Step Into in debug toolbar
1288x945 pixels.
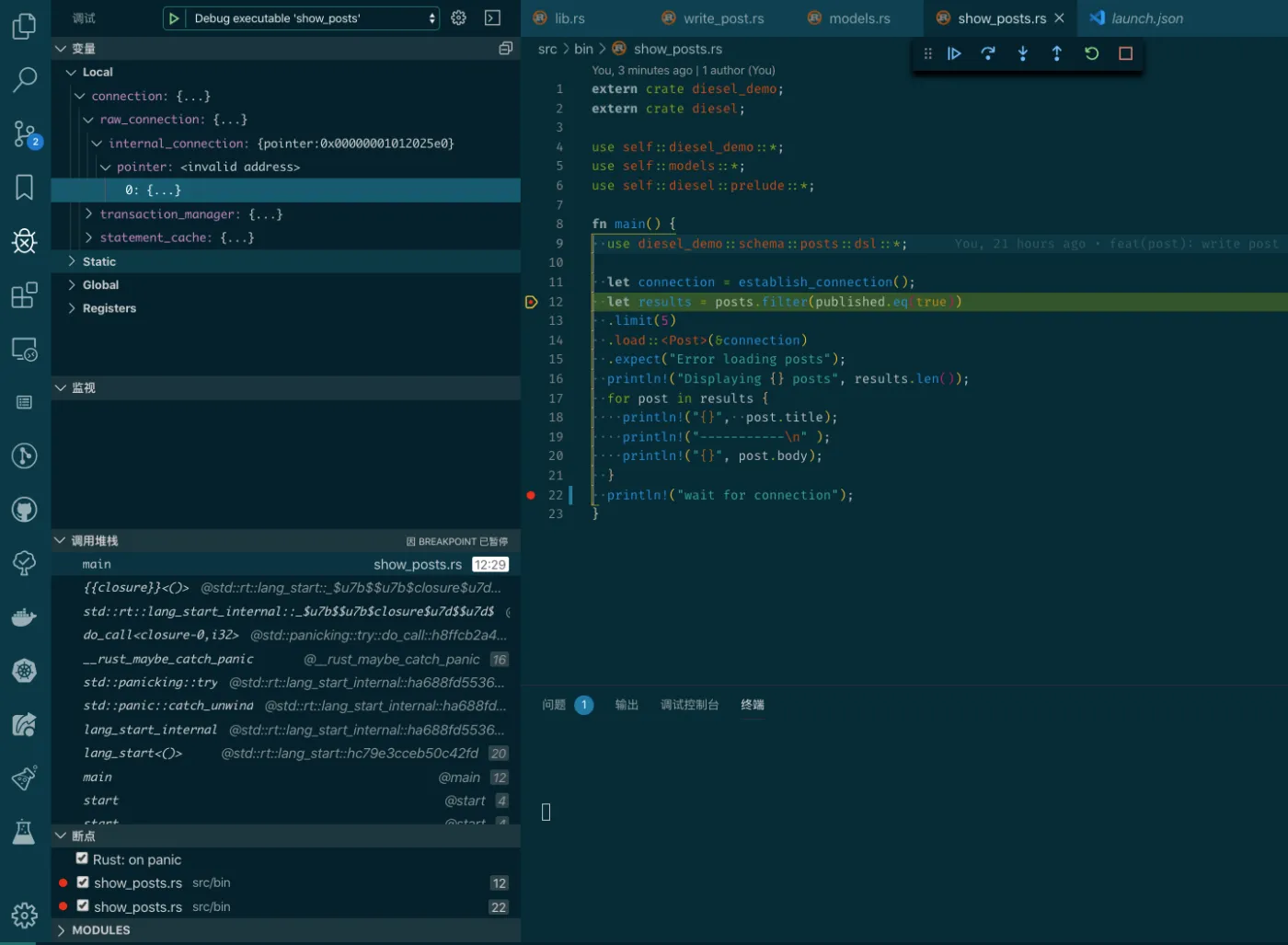[1022, 53]
